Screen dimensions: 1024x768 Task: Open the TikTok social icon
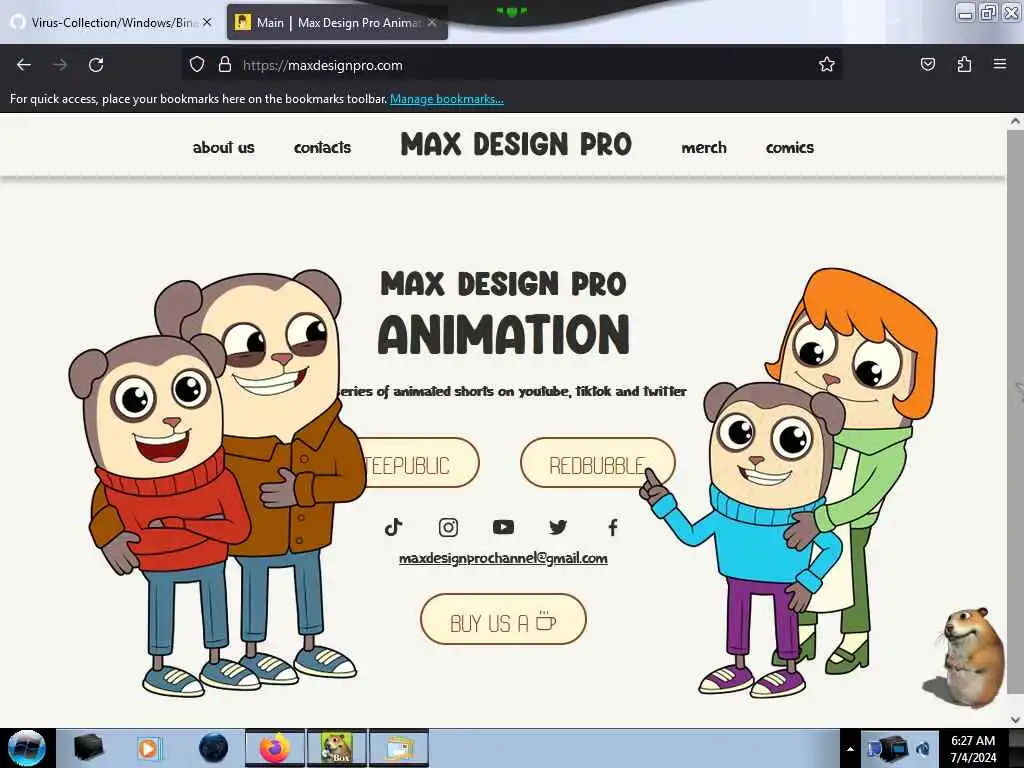(393, 527)
